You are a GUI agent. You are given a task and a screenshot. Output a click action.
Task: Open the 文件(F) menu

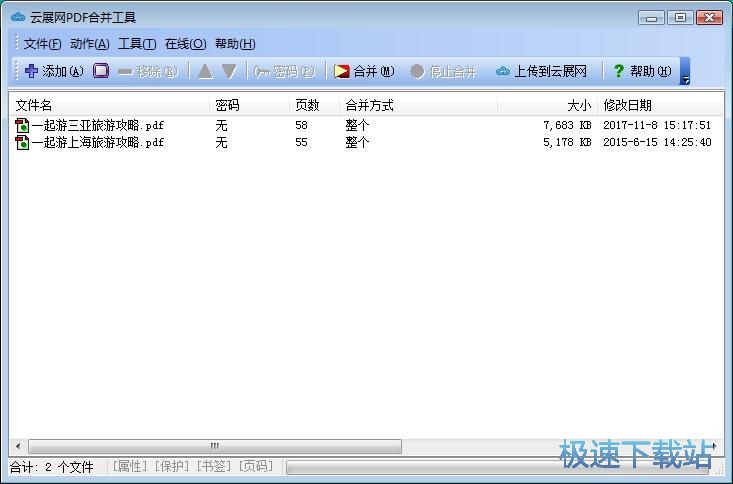pyautogui.click(x=42, y=44)
